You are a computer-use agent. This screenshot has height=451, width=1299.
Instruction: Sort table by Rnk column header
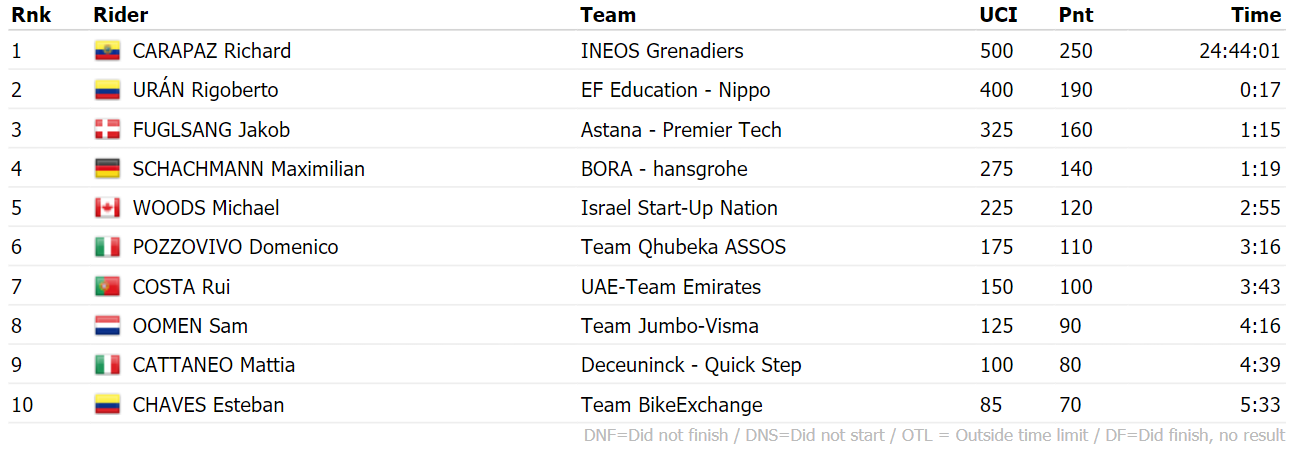coord(31,15)
